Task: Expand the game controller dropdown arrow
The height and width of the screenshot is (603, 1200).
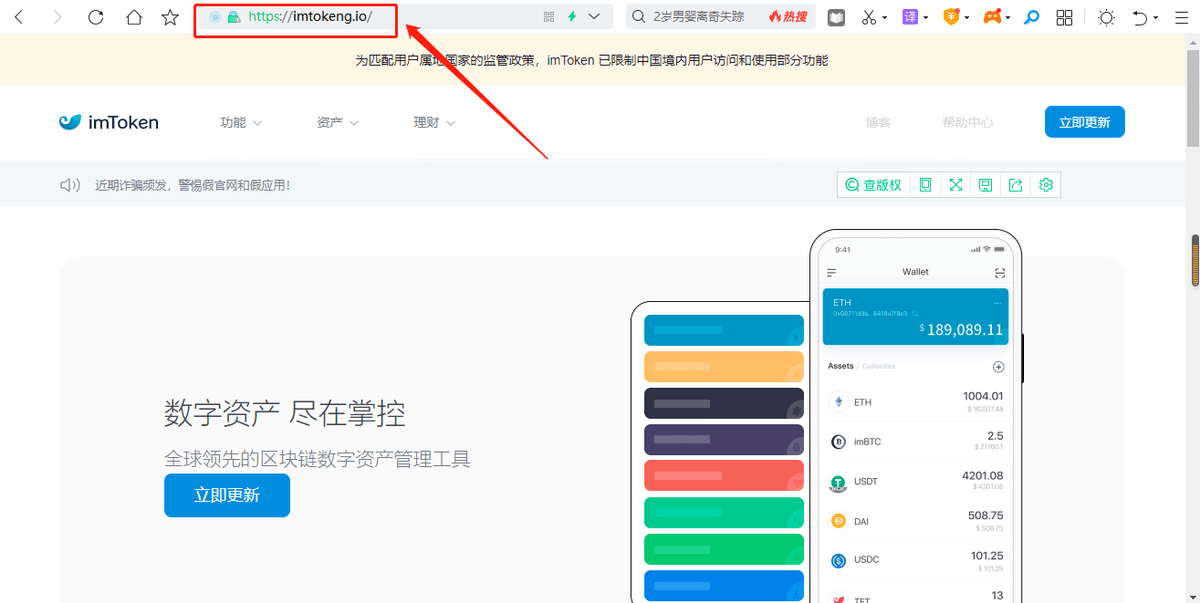Action: click(1009, 18)
